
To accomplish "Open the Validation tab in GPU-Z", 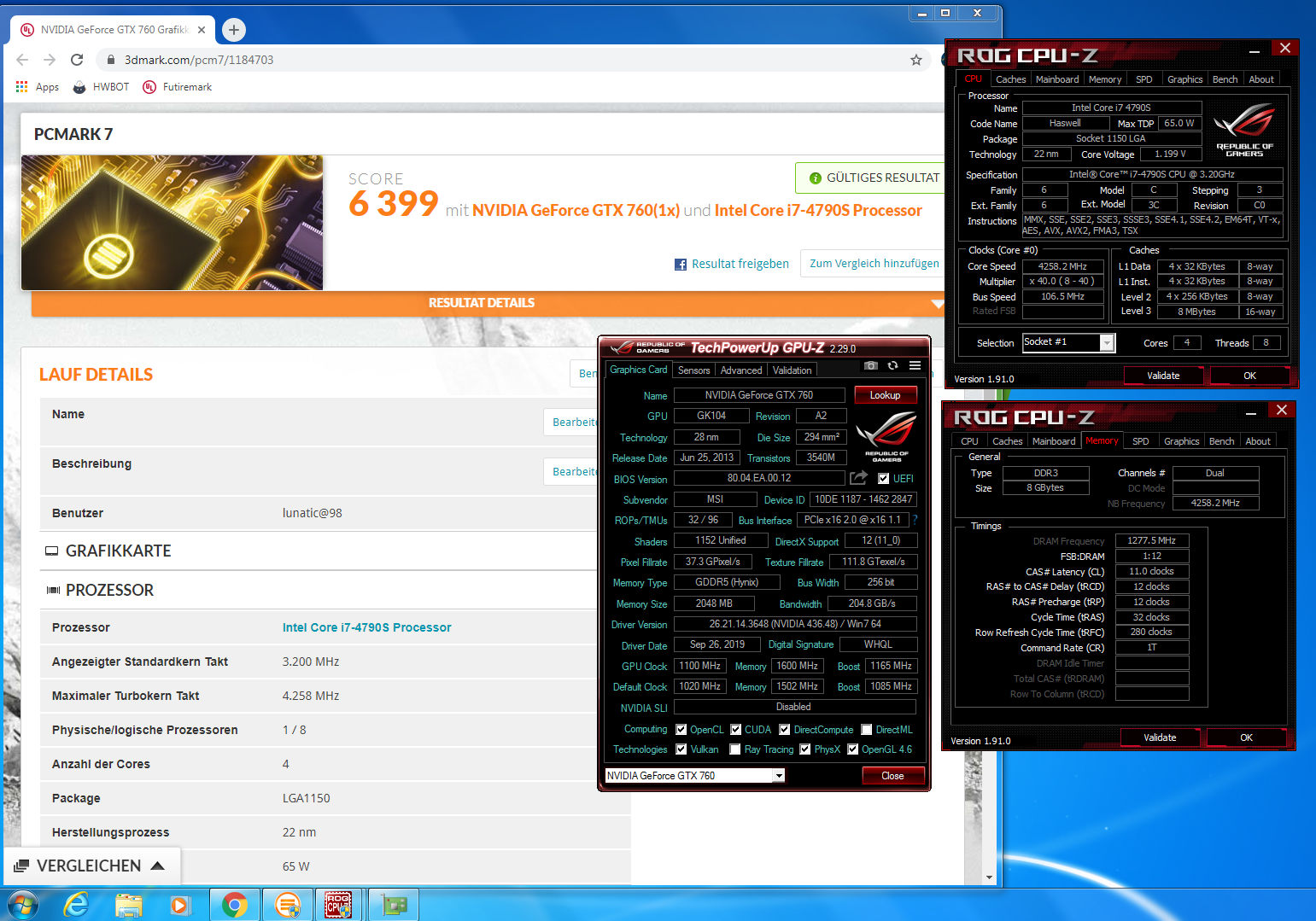I will (x=792, y=370).
